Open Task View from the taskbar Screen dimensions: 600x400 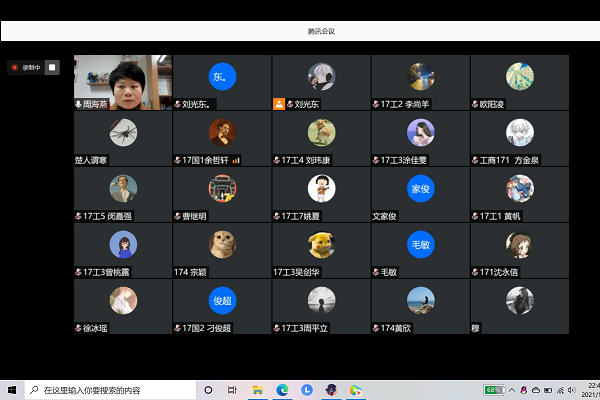(231, 389)
